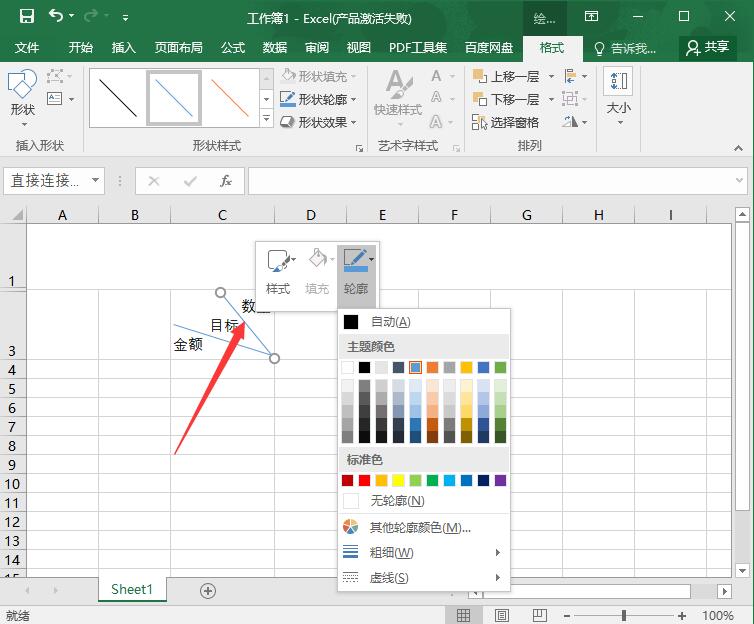Switch to the Sheet1 worksheet tab
The image size is (754, 624).
(132, 590)
